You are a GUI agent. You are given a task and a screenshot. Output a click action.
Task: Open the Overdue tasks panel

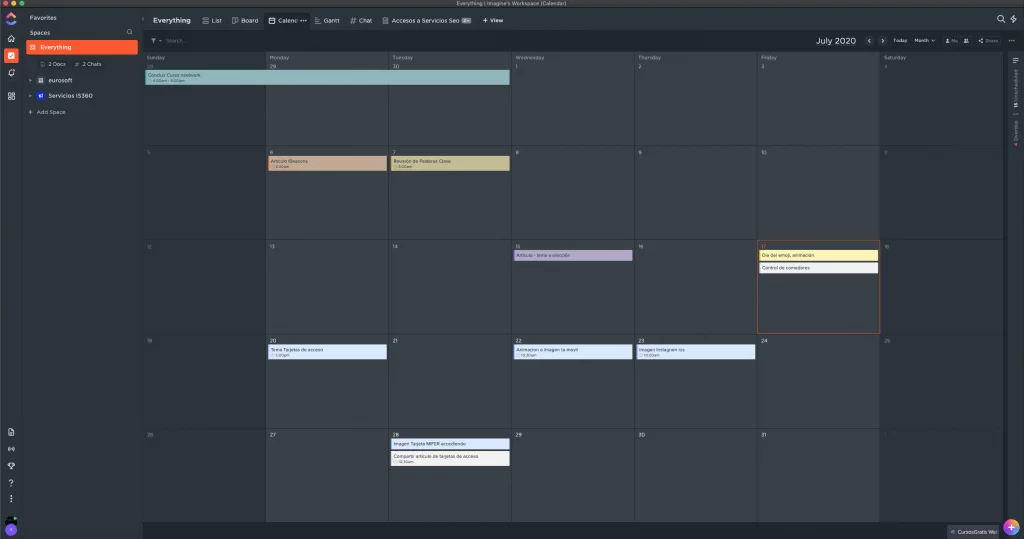(x=1016, y=133)
